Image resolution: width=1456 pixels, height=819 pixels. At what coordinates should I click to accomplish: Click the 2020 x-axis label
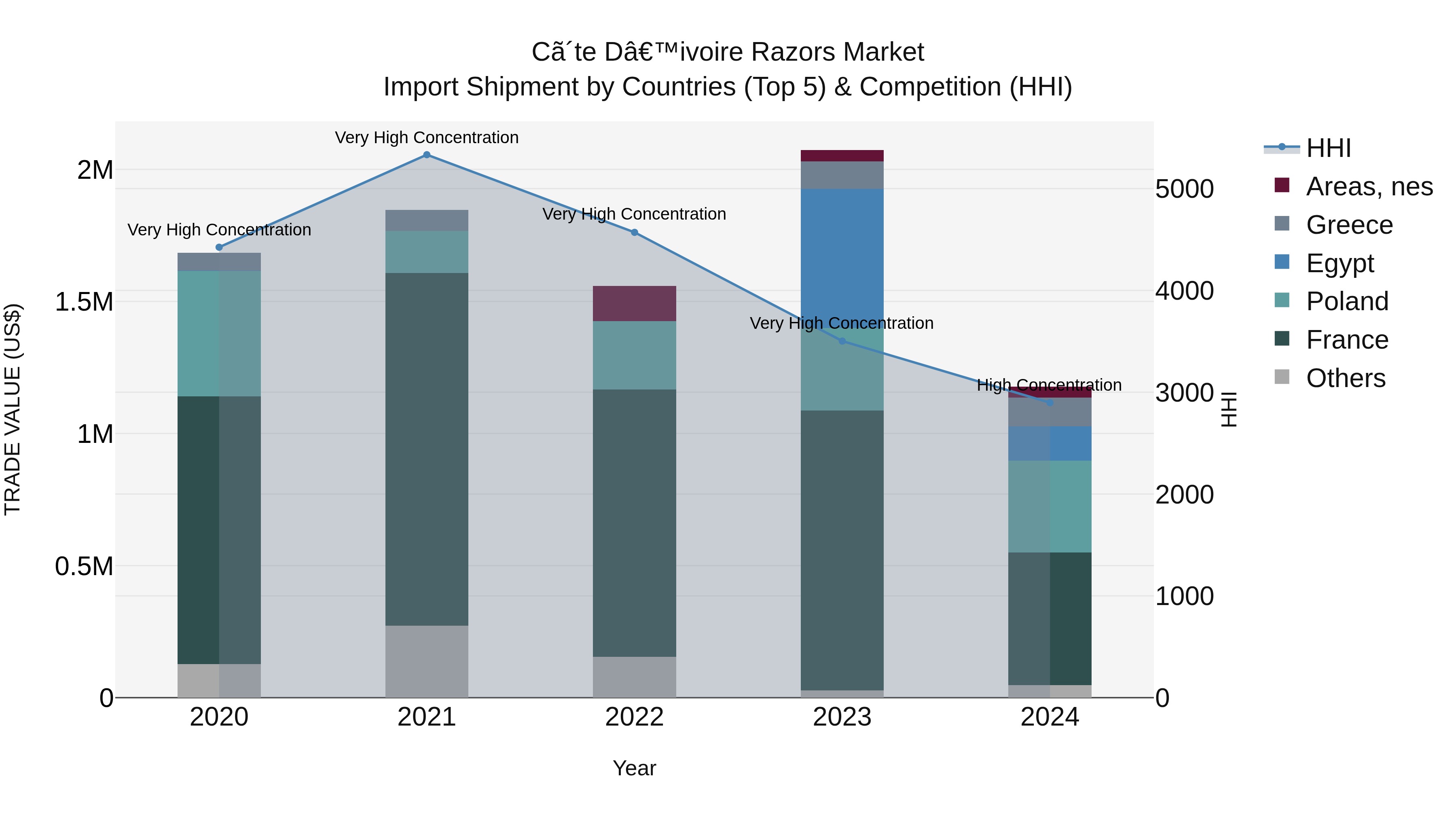tap(219, 717)
